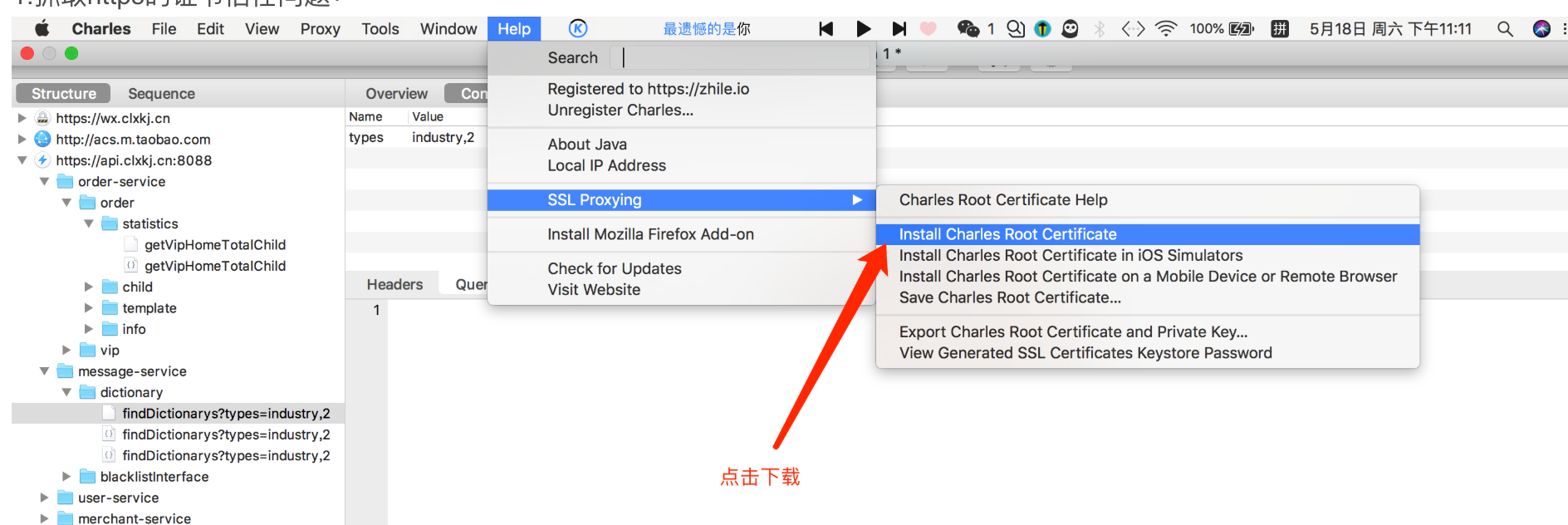Expand the child folder
Image resolution: width=1568 pixels, height=525 pixels.
[89, 287]
